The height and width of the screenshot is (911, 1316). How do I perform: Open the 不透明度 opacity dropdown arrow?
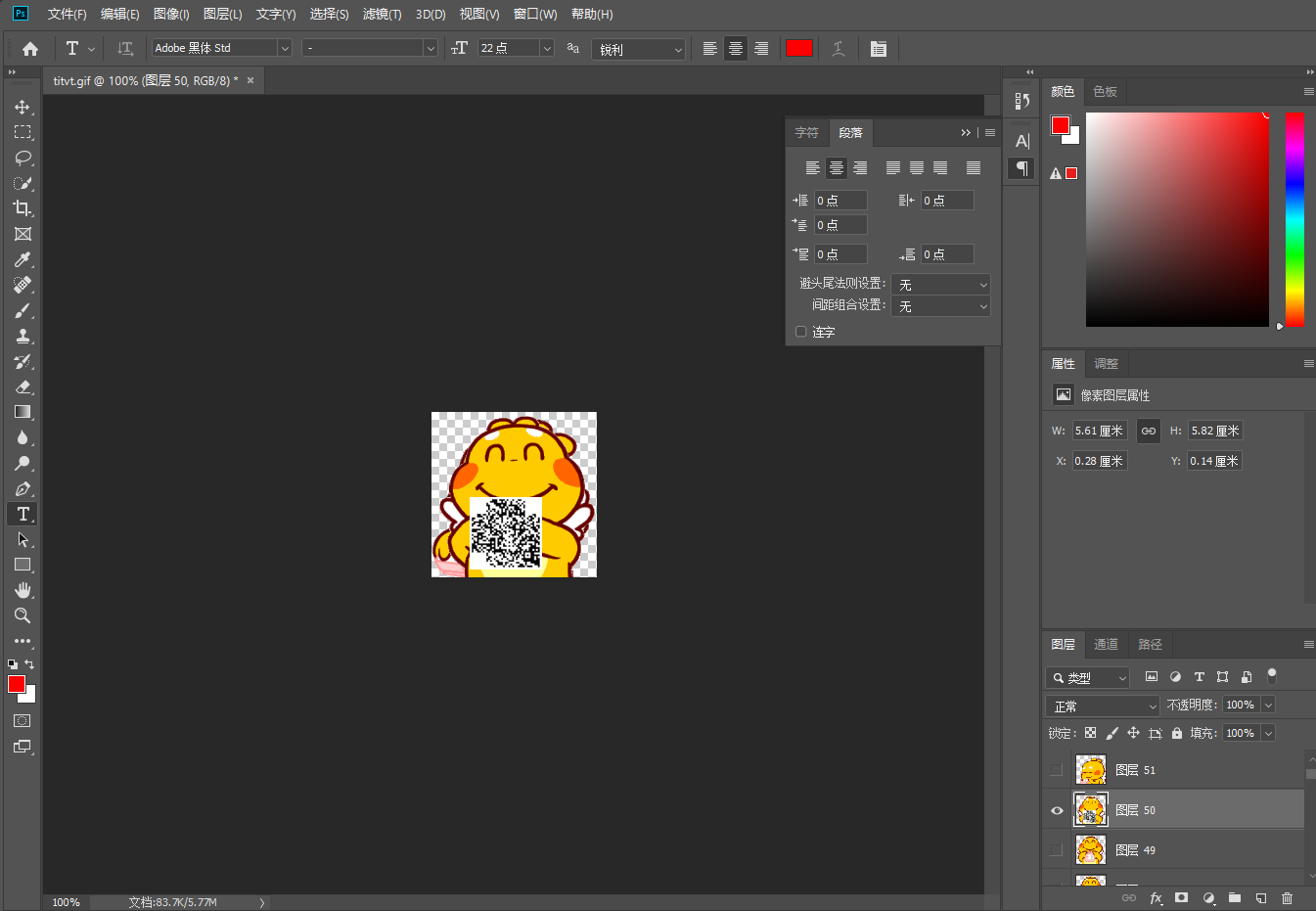coord(1268,705)
